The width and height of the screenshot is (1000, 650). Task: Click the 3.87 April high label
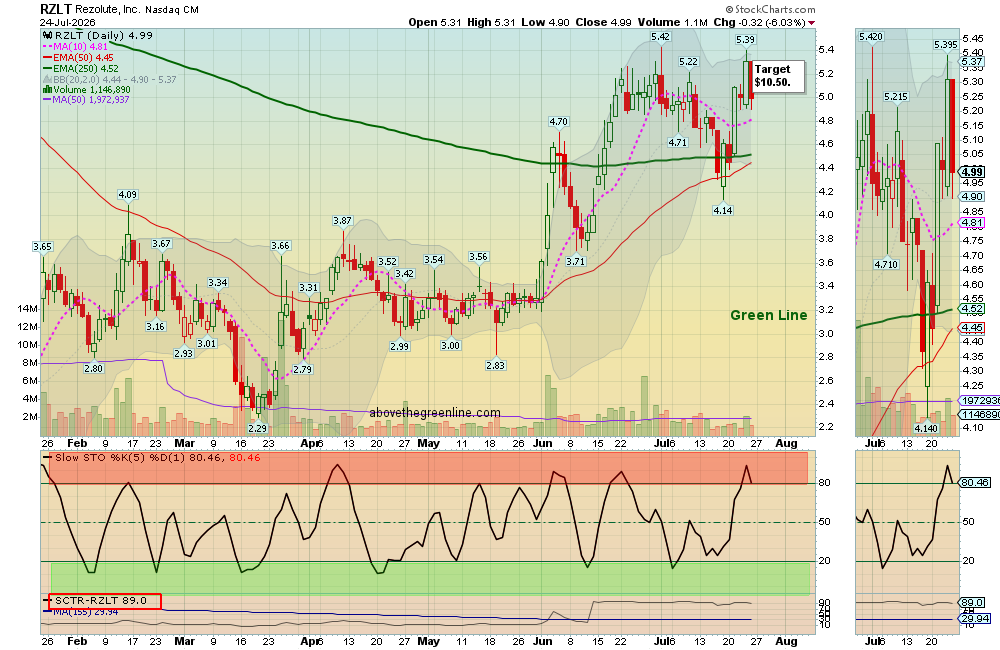pyautogui.click(x=342, y=221)
